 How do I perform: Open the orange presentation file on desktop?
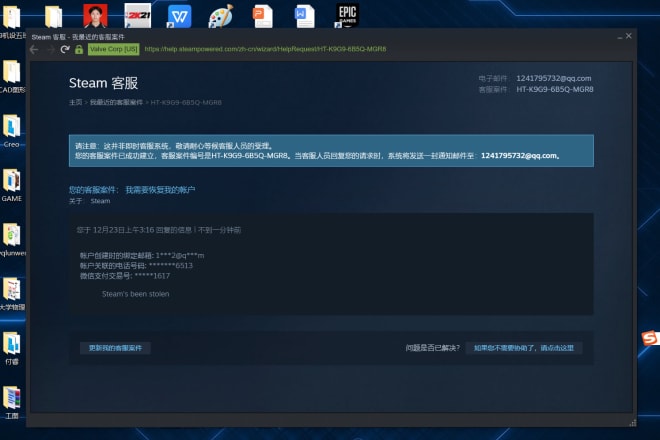pyautogui.click(x=263, y=16)
